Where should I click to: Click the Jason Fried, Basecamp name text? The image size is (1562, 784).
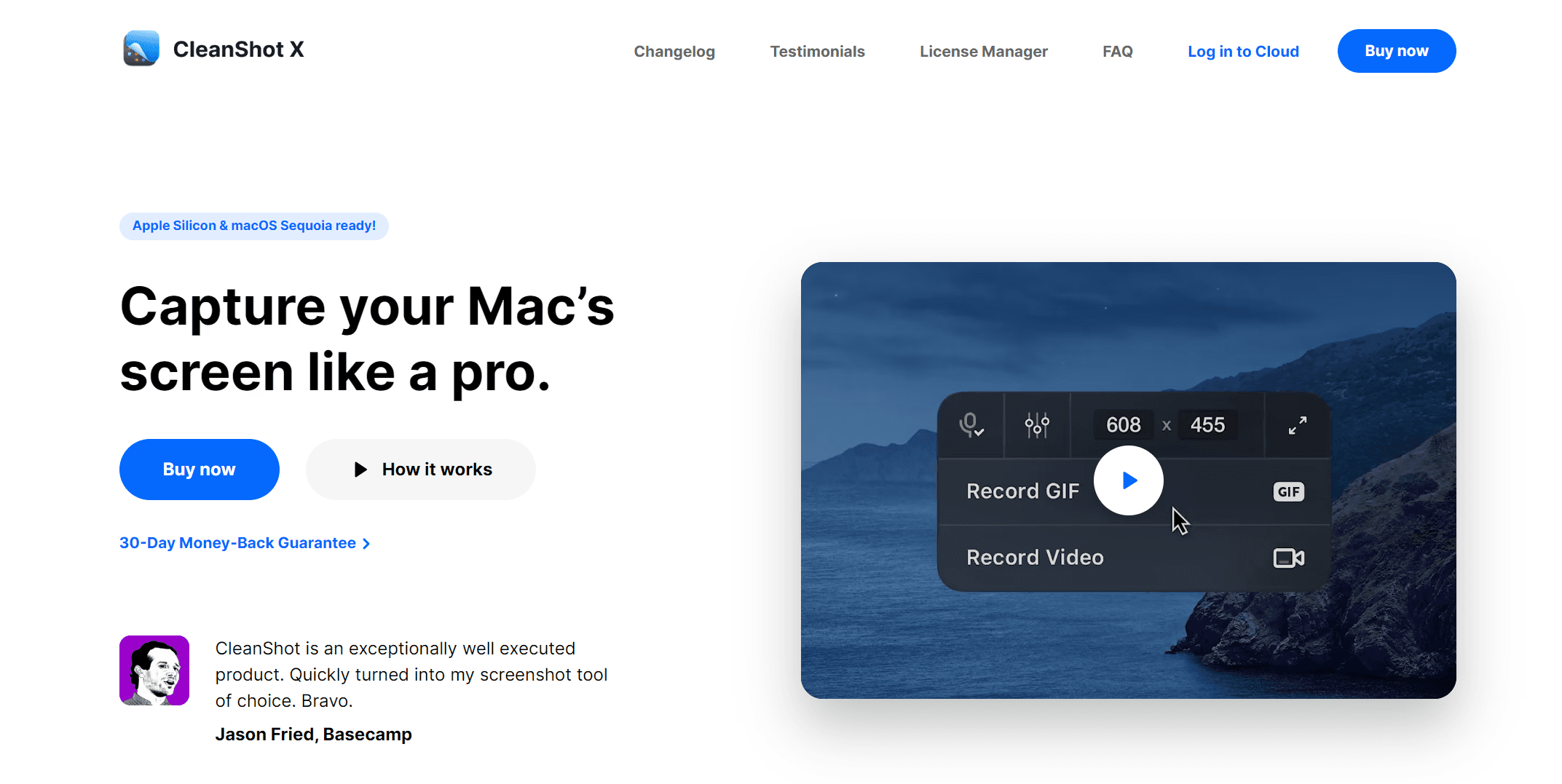(x=313, y=734)
